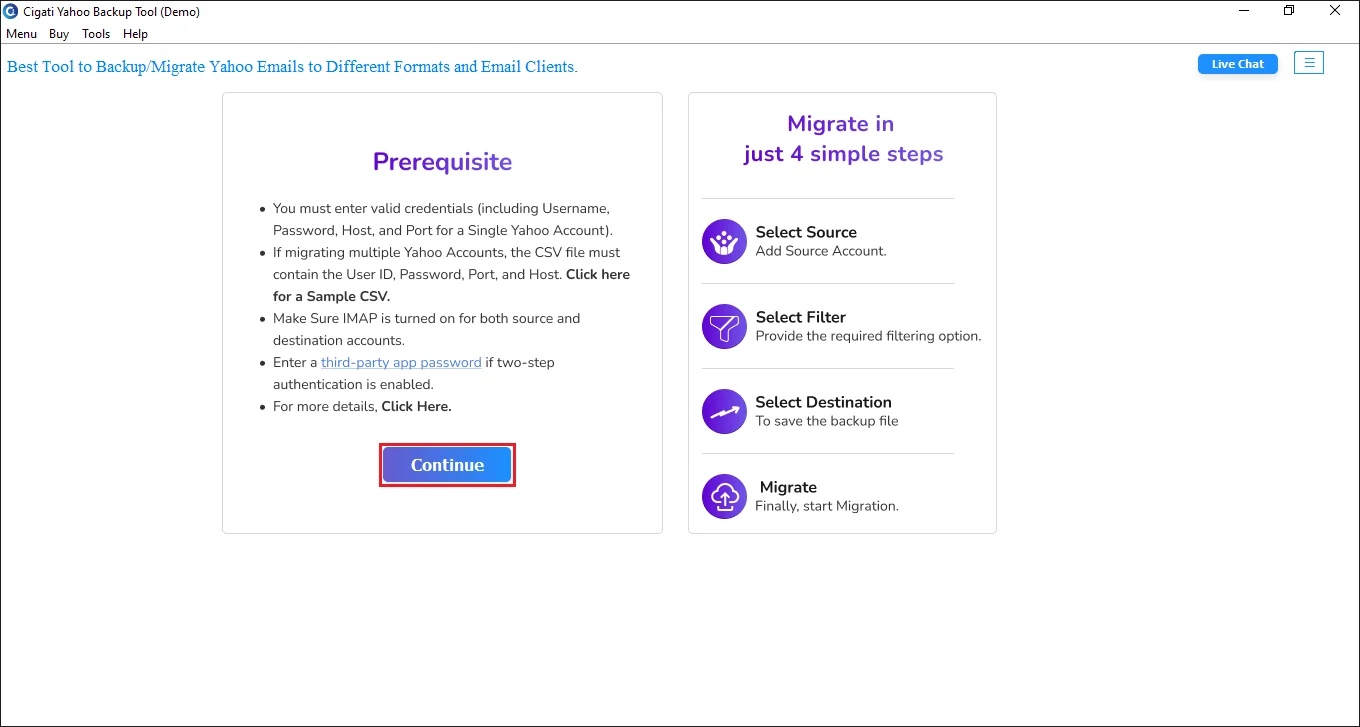The image size is (1360, 727).
Task: Click the Prerequisite heading
Action: point(442,162)
